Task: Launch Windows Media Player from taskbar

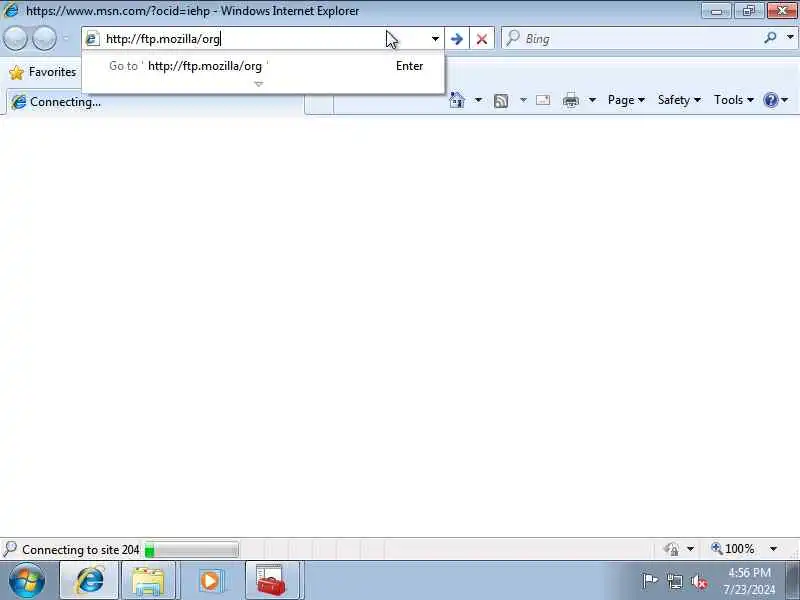Action: click(210, 581)
